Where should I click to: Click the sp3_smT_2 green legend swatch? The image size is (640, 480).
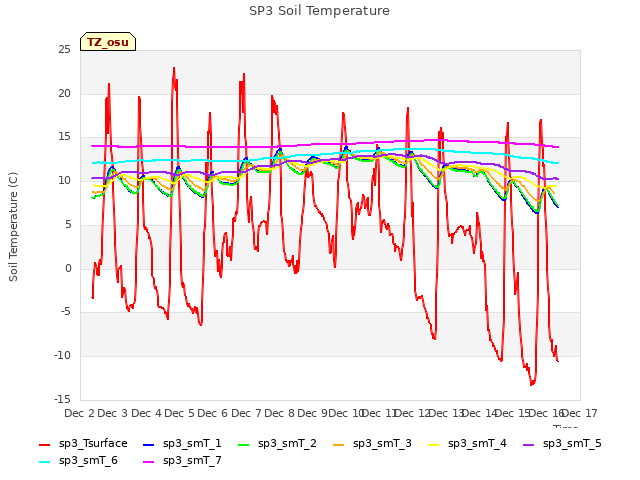244,444
